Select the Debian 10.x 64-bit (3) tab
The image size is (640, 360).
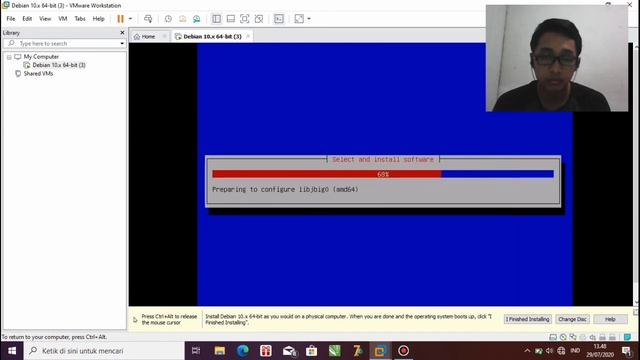coord(212,36)
